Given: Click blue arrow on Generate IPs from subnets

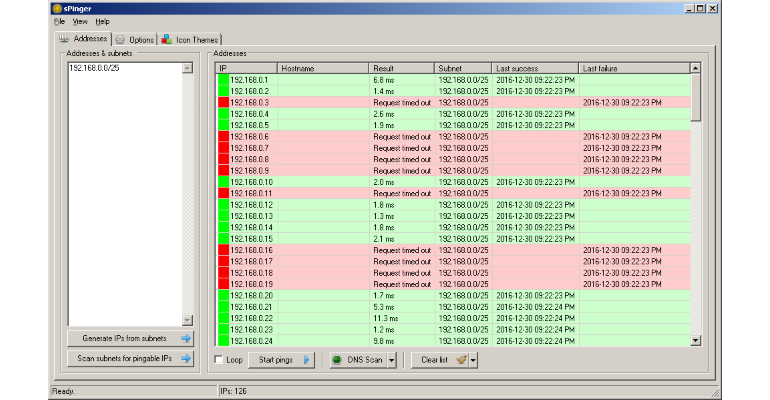Looking at the screenshot, I should (186, 338).
